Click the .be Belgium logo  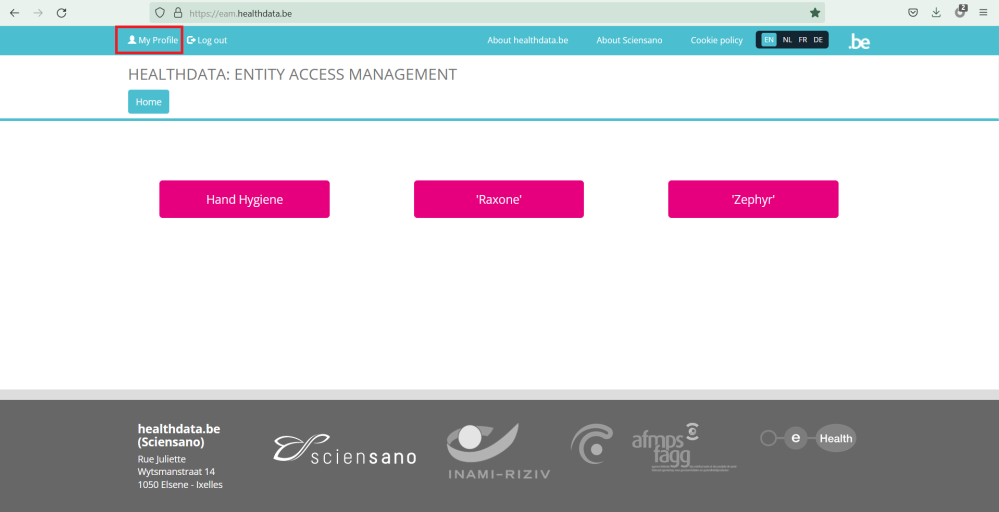click(x=858, y=41)
